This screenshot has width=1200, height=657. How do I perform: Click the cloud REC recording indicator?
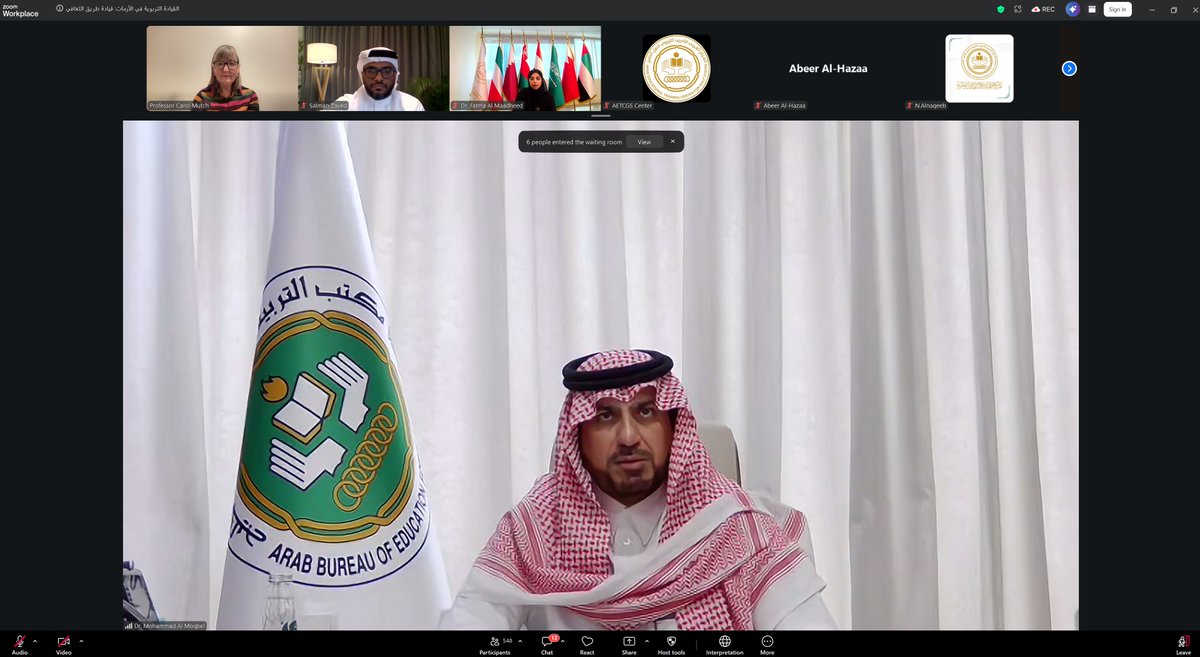coord(1040,9)
